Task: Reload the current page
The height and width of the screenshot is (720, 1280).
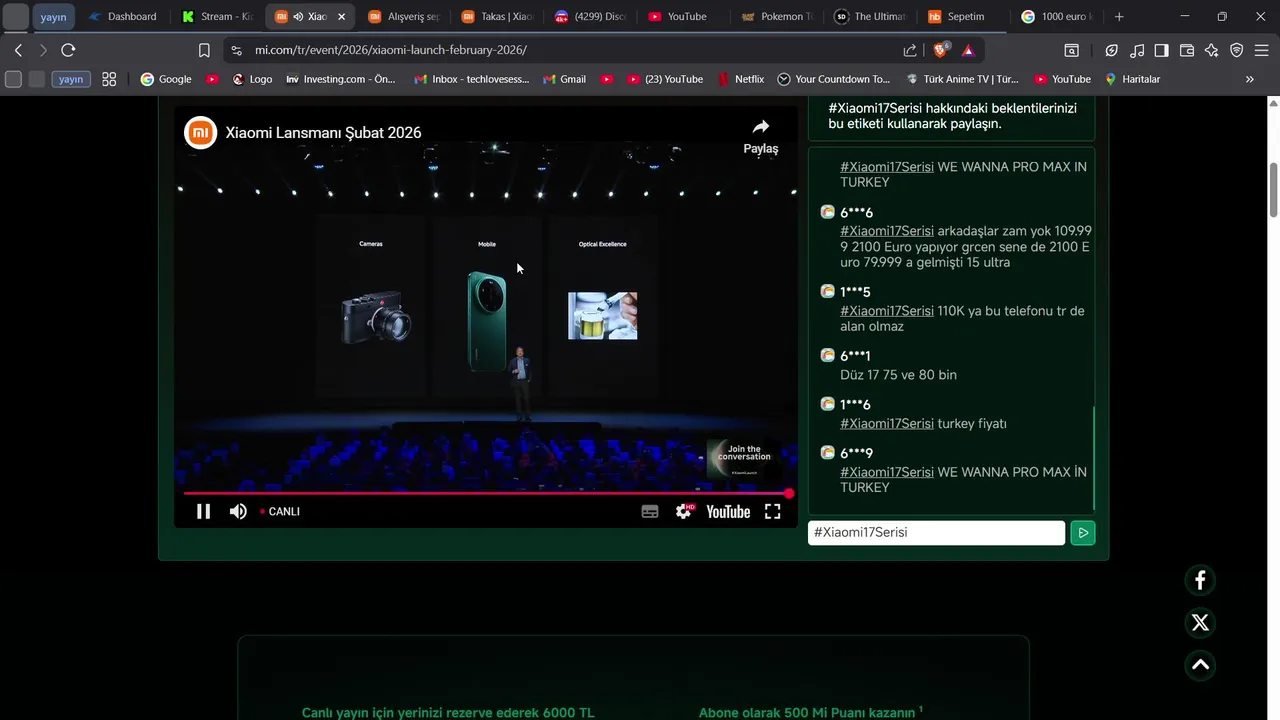Action: pos(68,50)
